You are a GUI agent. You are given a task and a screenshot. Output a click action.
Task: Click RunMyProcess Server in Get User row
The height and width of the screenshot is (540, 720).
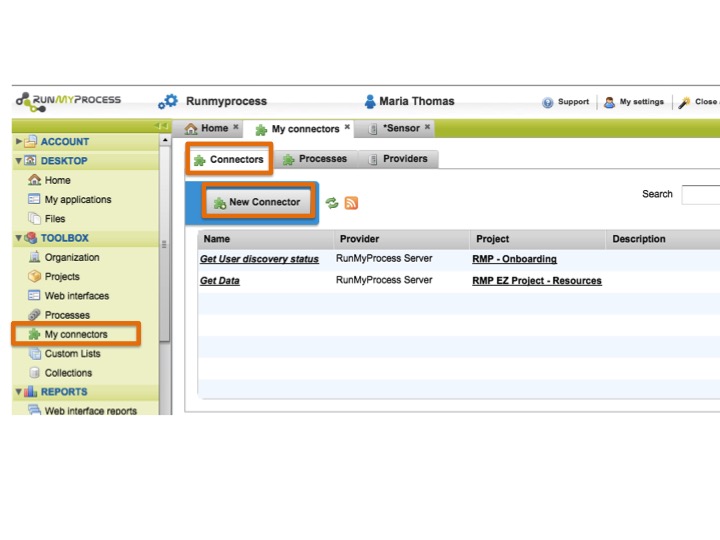(384, 258)
